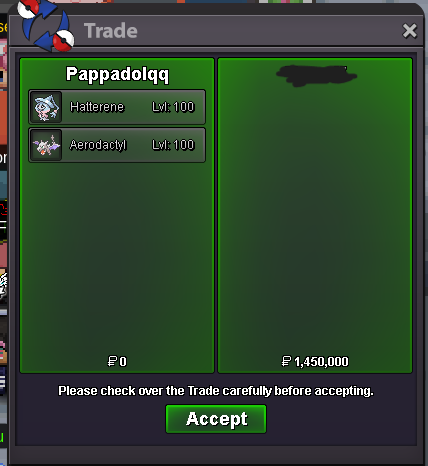
Task: Click Aerodactyl's Lvl: 100 text
Action: (173, 145)
